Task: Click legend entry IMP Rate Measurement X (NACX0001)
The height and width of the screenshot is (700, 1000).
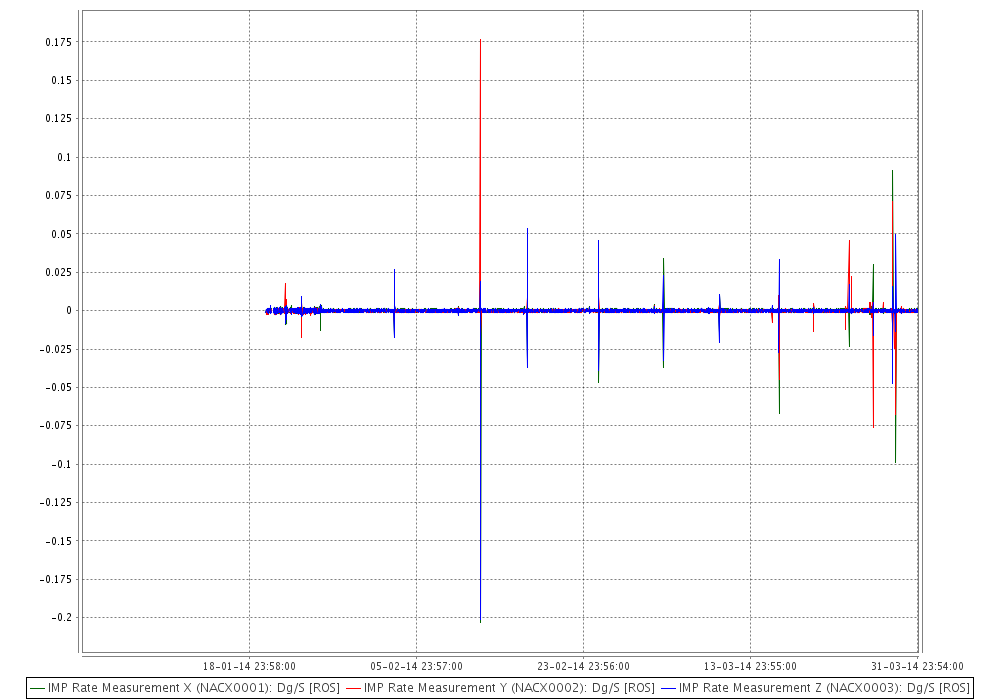Action: click(185, 688)
